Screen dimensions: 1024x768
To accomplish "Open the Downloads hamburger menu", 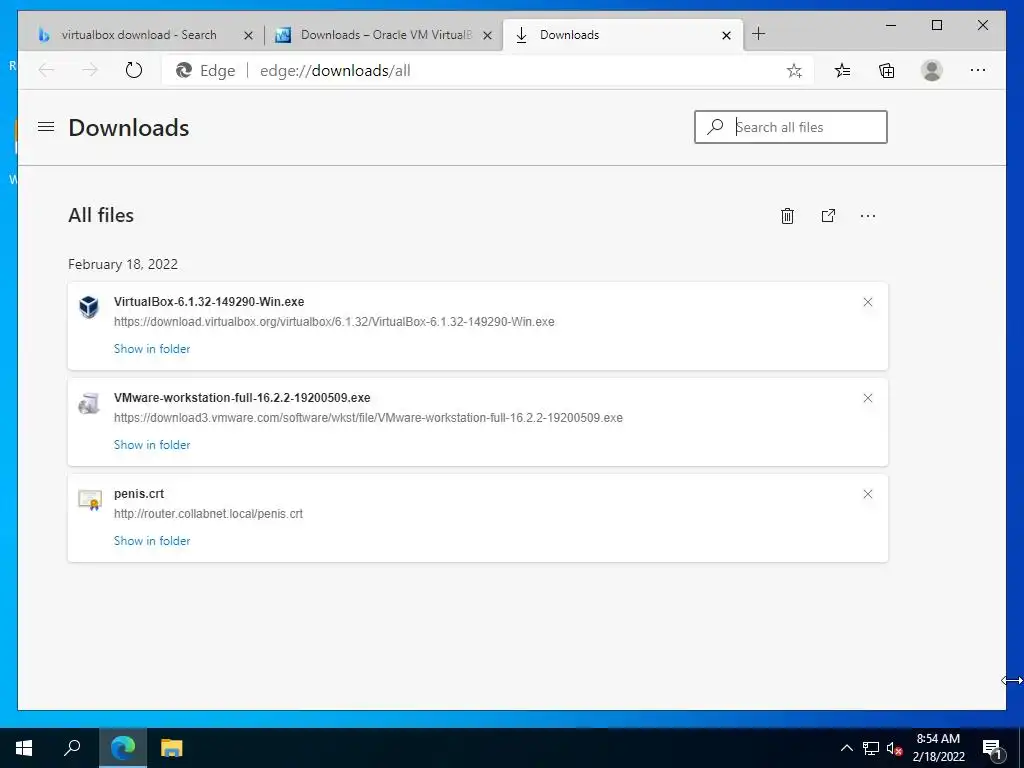I will coord(46,127).
